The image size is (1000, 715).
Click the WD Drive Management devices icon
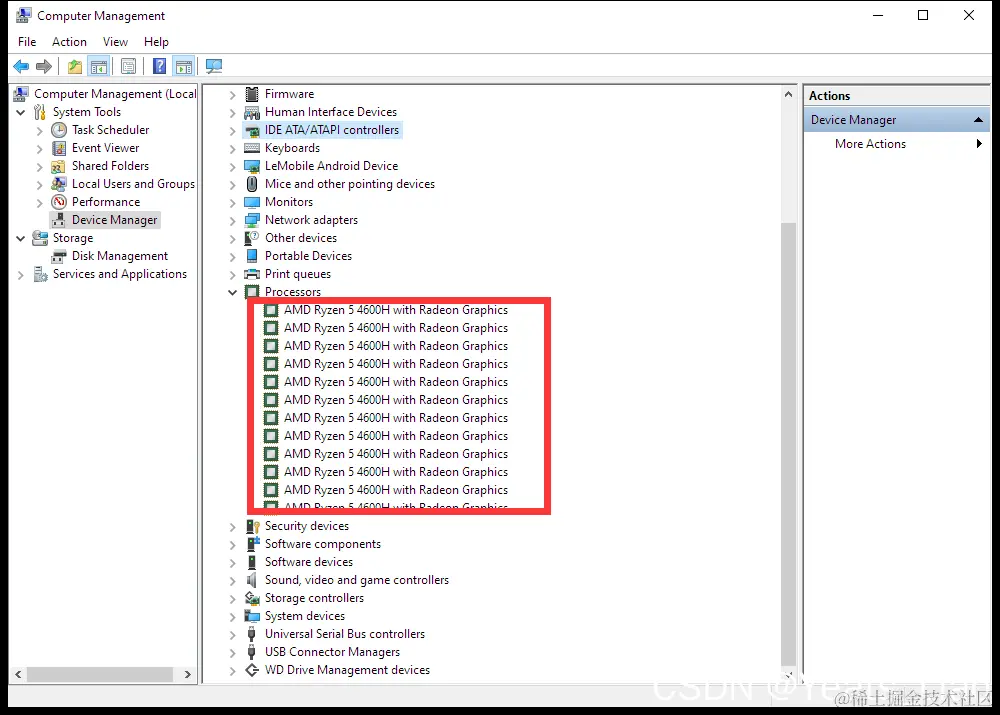pyautogui.click(x=252, y=670)
